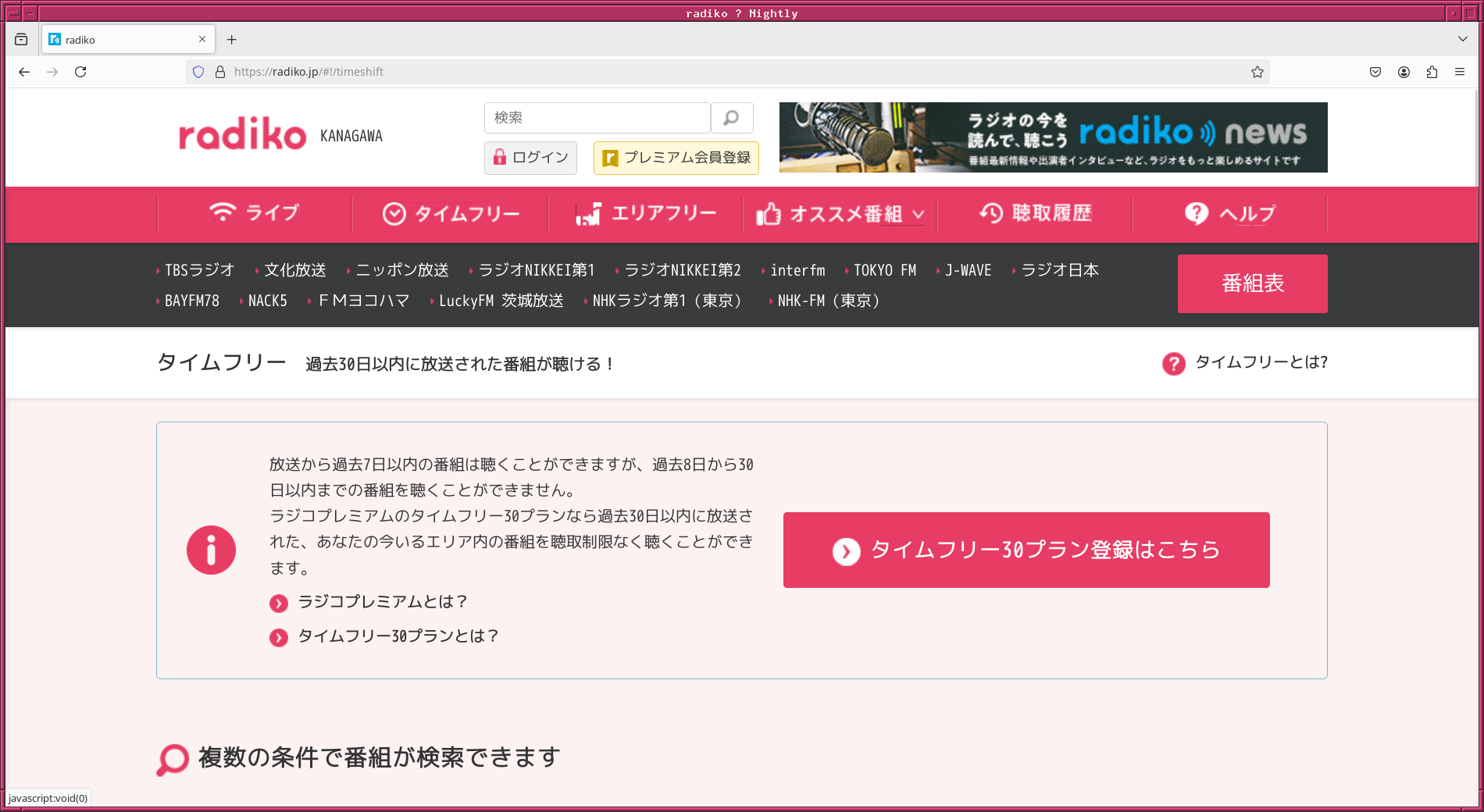
Task: Click the thumbs-up icon on オススメ番組
Action: (x=770, y=213)
